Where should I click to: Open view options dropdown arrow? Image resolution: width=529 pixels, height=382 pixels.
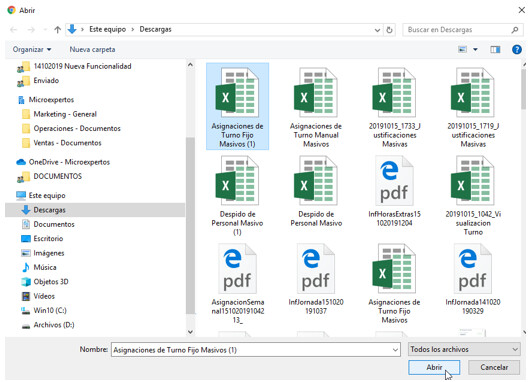(x=475, y=50)
